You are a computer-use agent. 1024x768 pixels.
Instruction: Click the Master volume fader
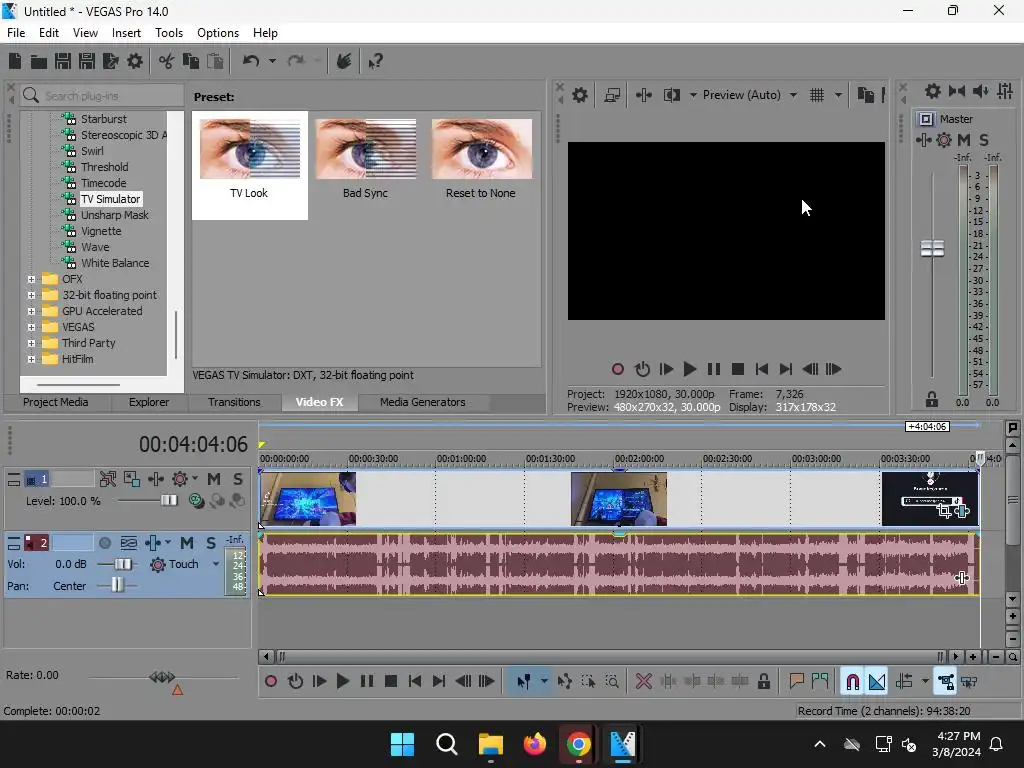click(932, 248)
